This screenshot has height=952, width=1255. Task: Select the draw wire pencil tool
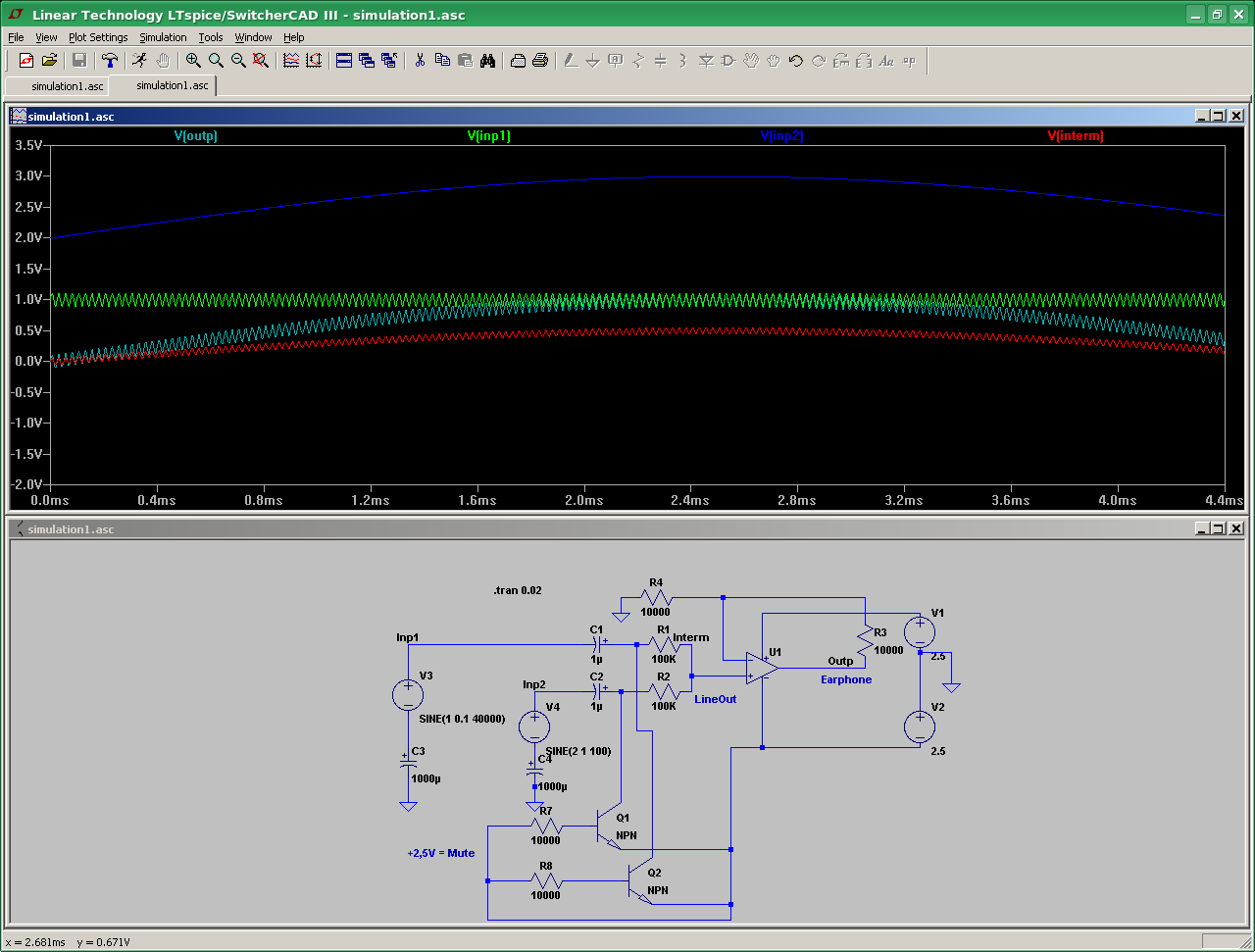pyautogui.click(x=571, y=61)
